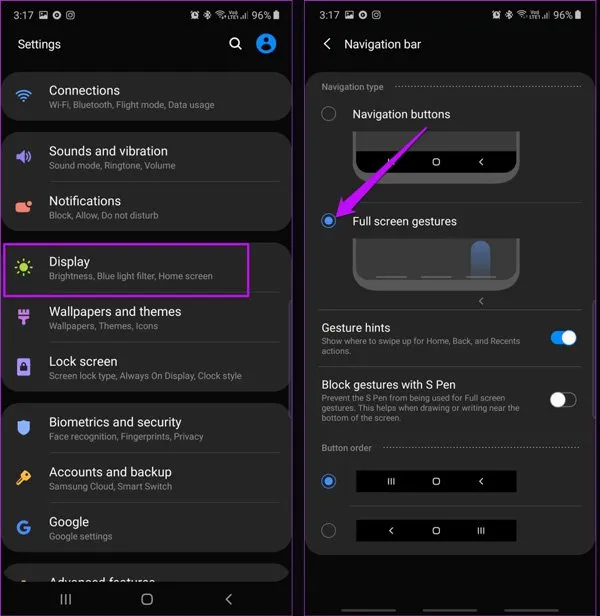The height and width of the screenshot is (616, 600).
Task: Enable Block gestures with S Pen
Action: 563,400
